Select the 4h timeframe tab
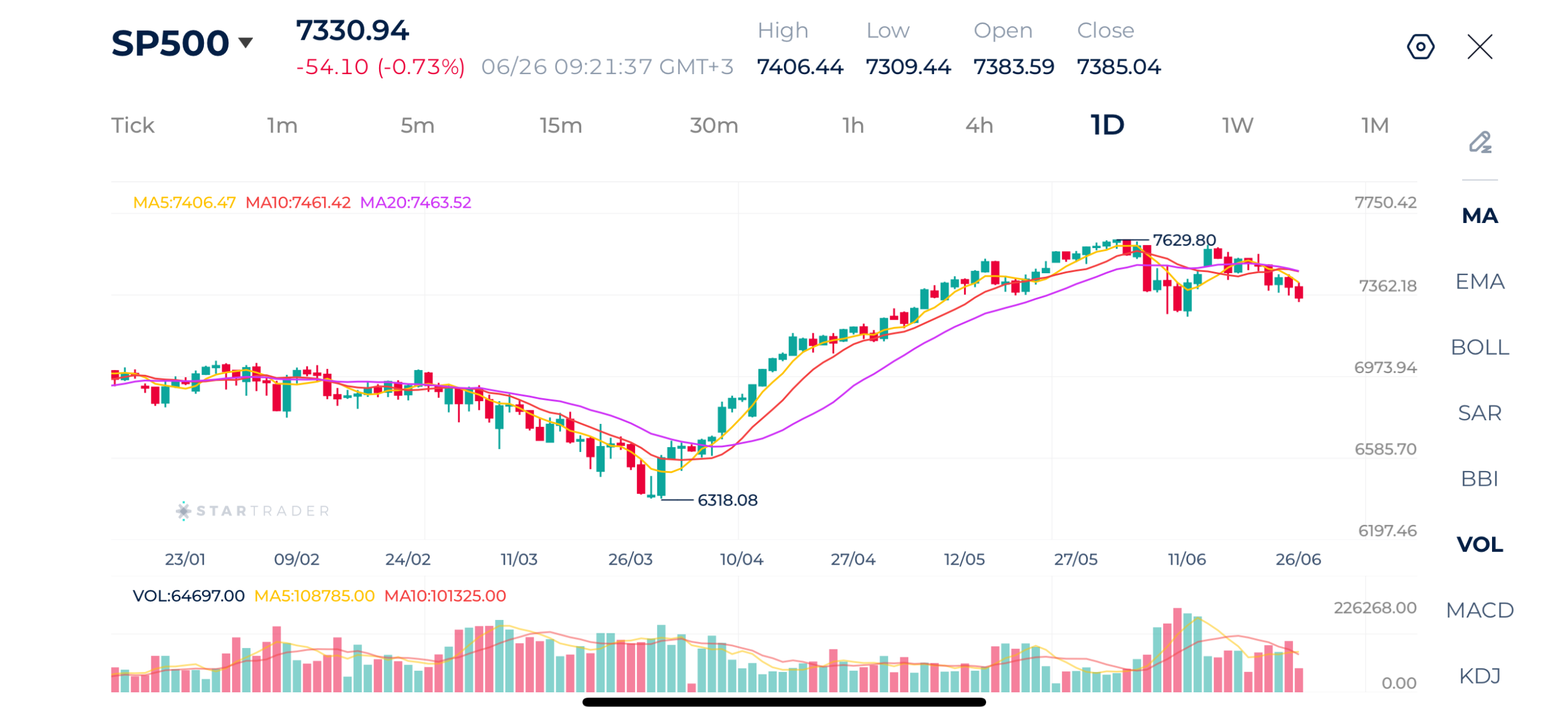 click(979, 126)
